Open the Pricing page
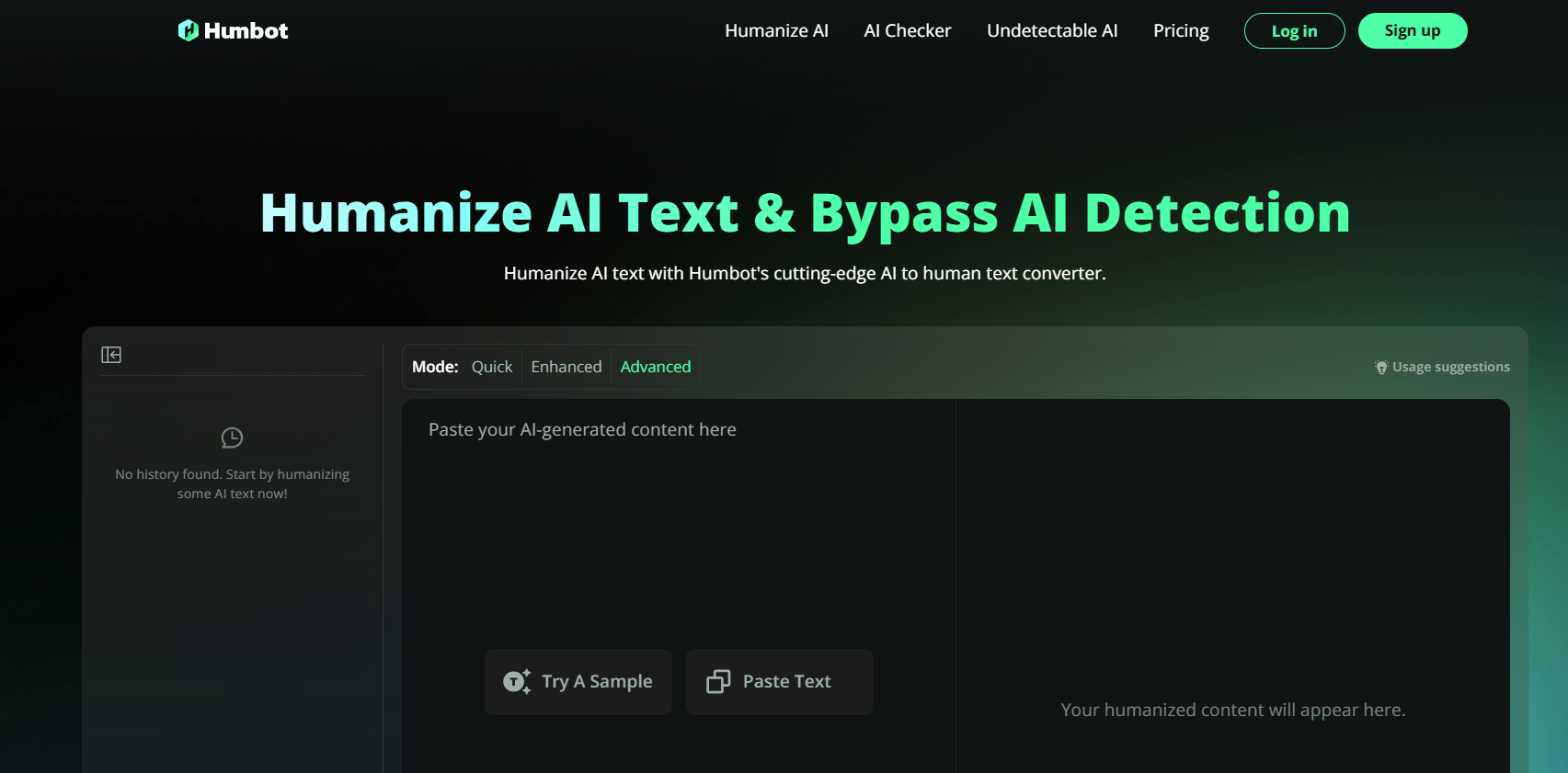Viewport: 1568px width, 773px height. [1181, 30]
